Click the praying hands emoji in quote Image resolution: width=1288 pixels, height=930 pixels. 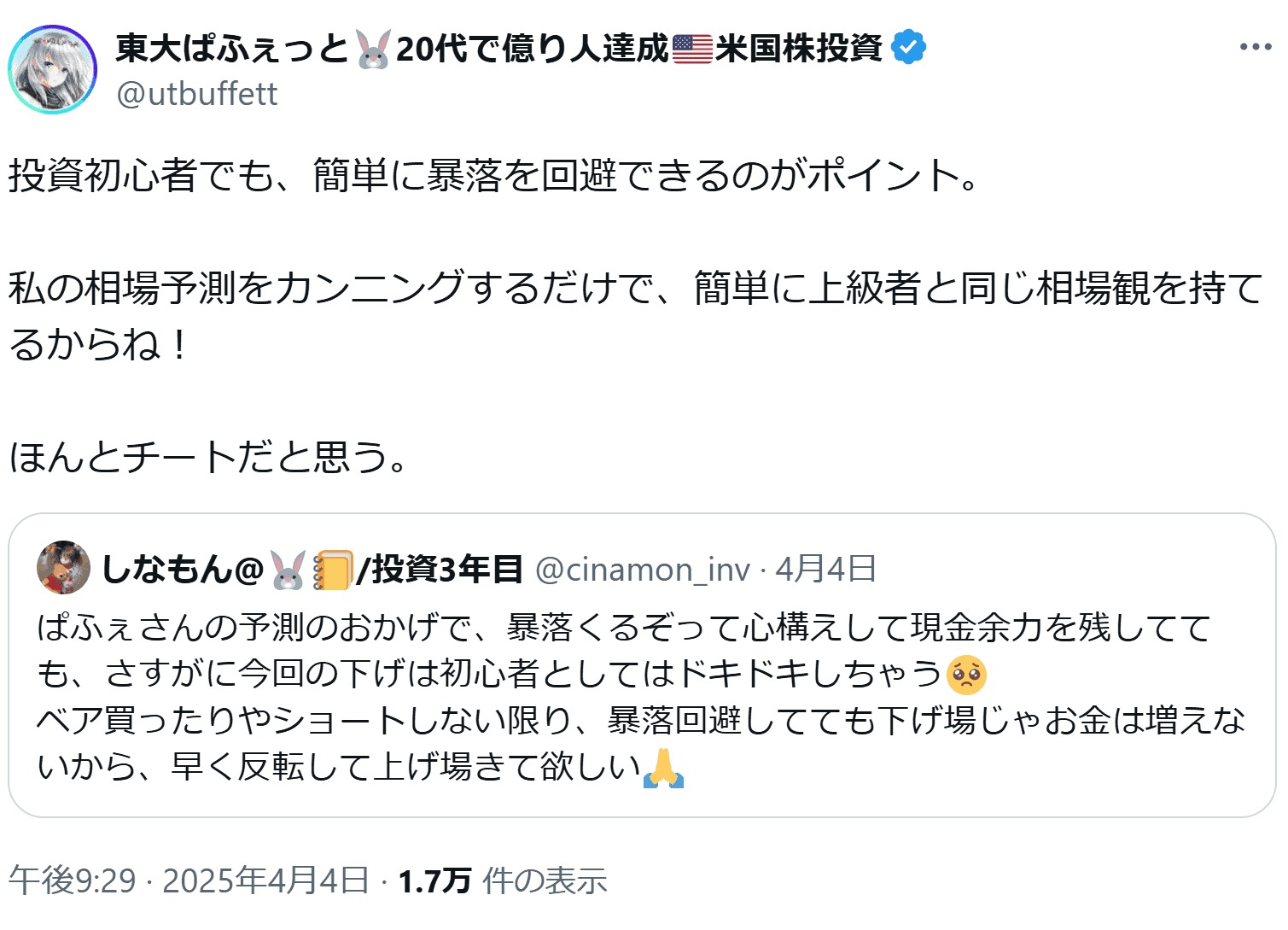pos(663,768)
